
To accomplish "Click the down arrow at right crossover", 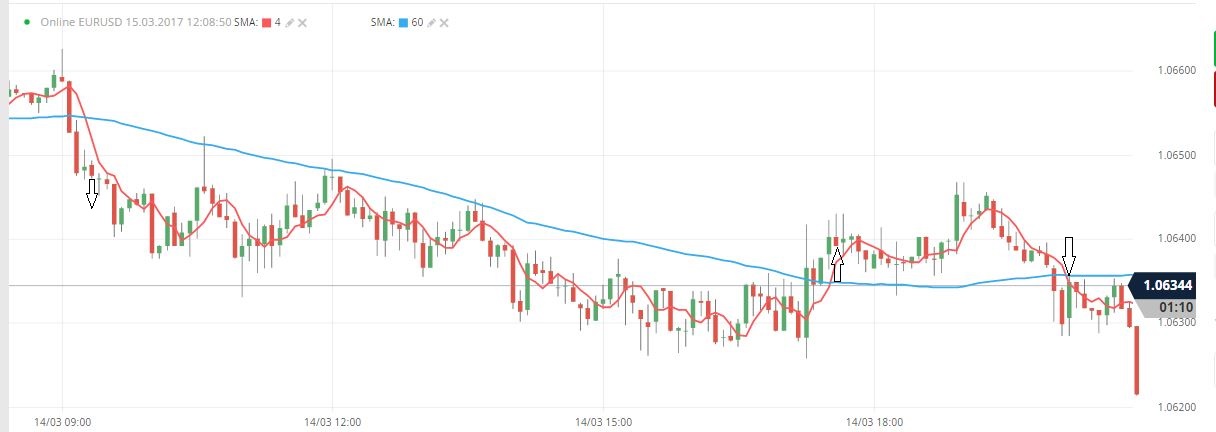I will tap(1069, 256).
